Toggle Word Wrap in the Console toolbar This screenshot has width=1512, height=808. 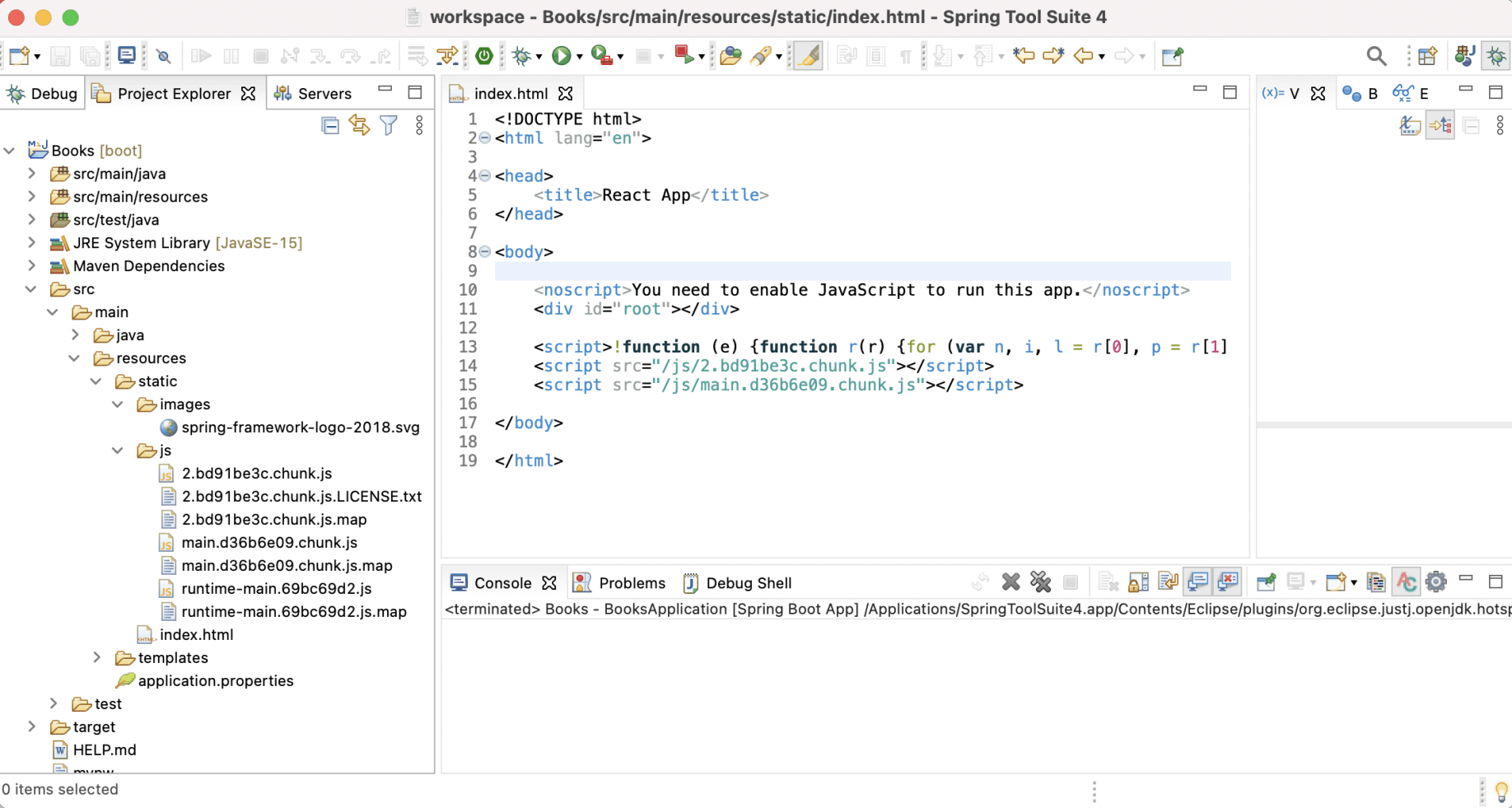point(1168,582)
